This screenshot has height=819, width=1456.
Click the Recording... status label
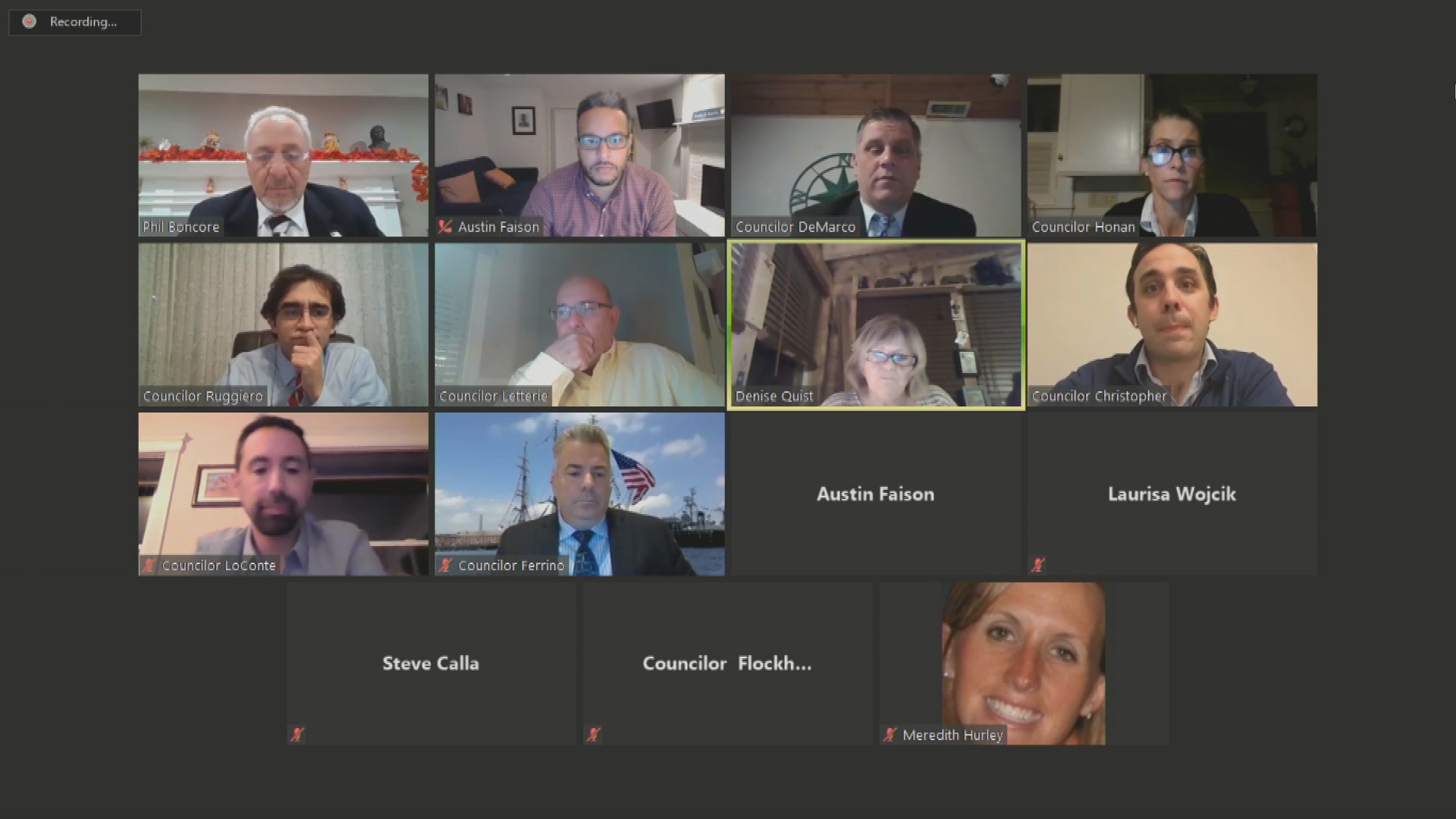coord(83,22)
